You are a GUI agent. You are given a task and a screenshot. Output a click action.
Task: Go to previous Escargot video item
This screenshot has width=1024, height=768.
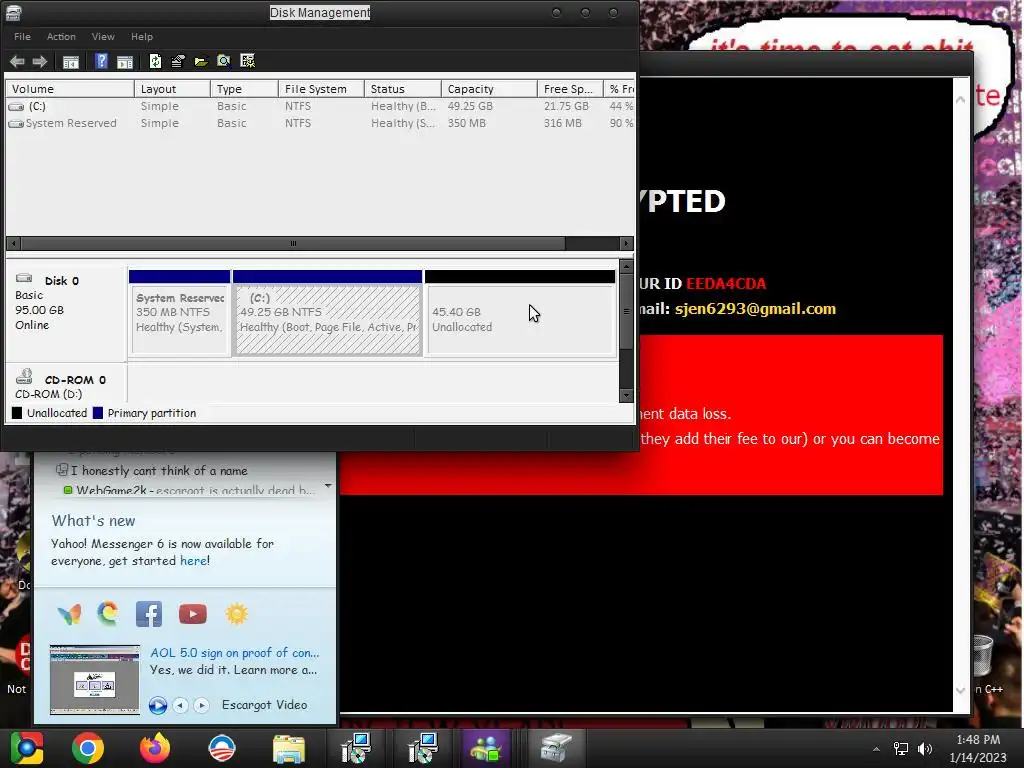(181, 705)
